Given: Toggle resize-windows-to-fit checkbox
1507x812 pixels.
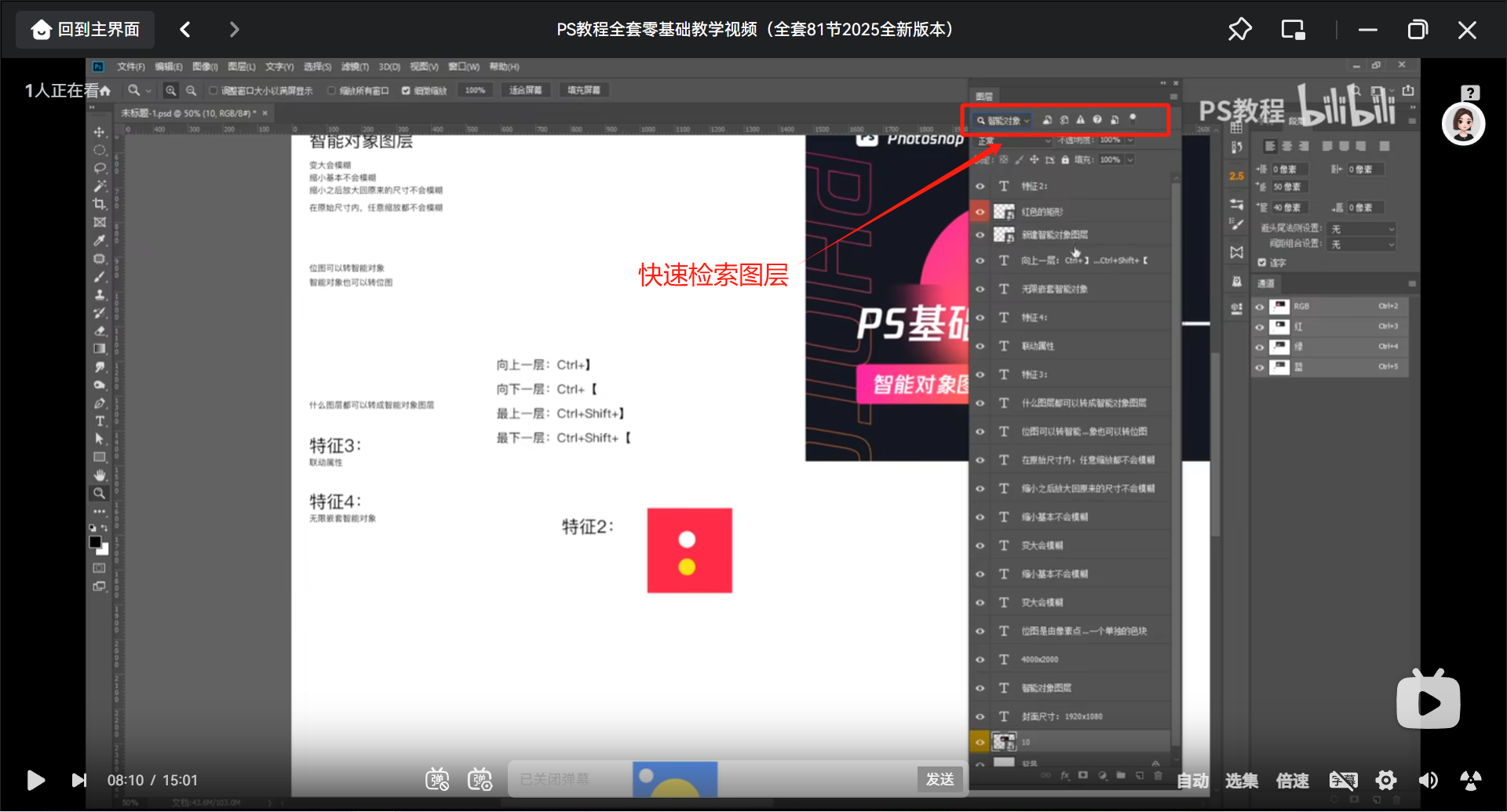Looking at the screenshot, I should pyautogui.click(x=213, y=91).
